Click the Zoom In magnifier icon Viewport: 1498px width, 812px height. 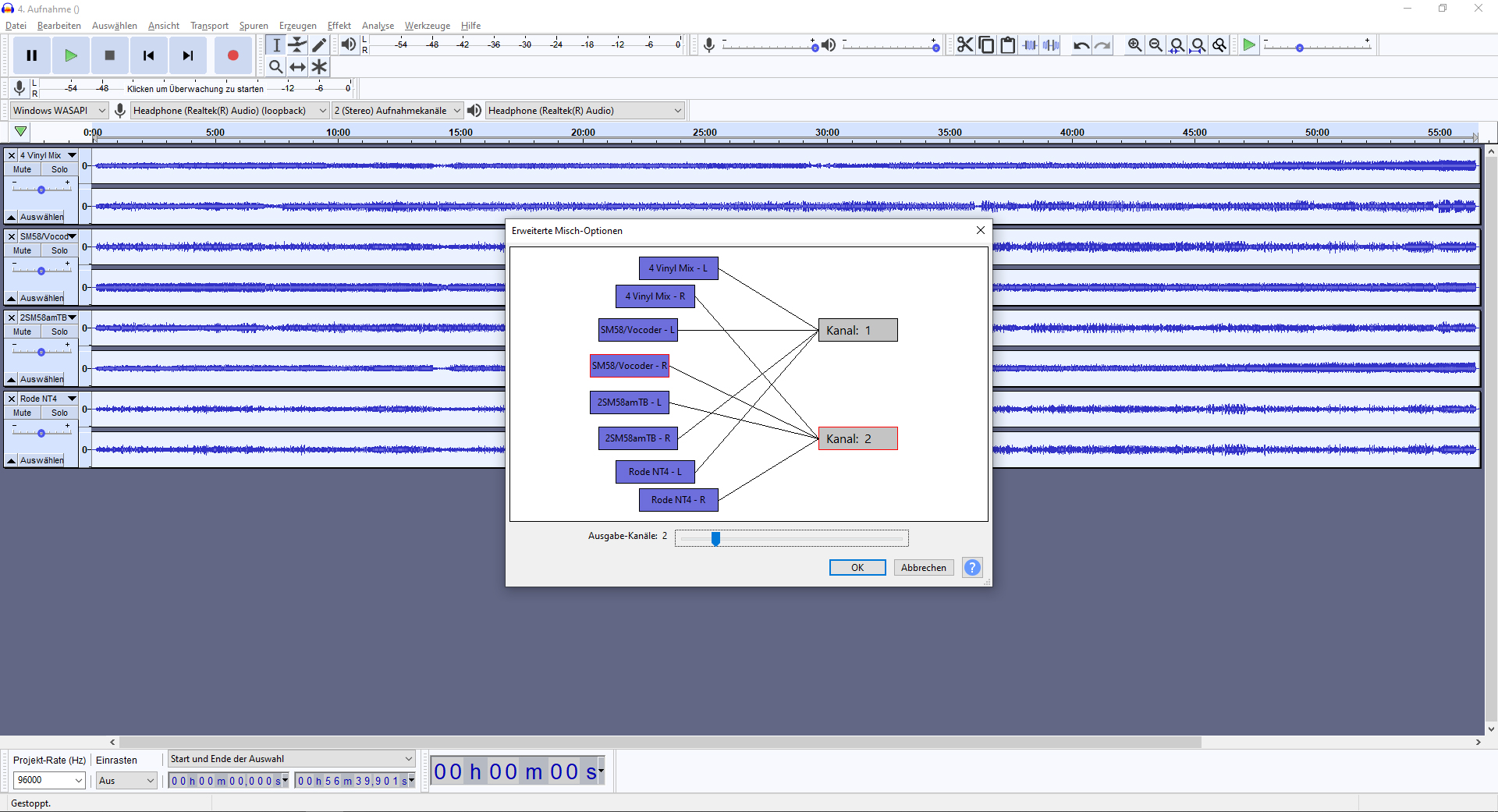pyautogui.click(x=1134, y=45)
